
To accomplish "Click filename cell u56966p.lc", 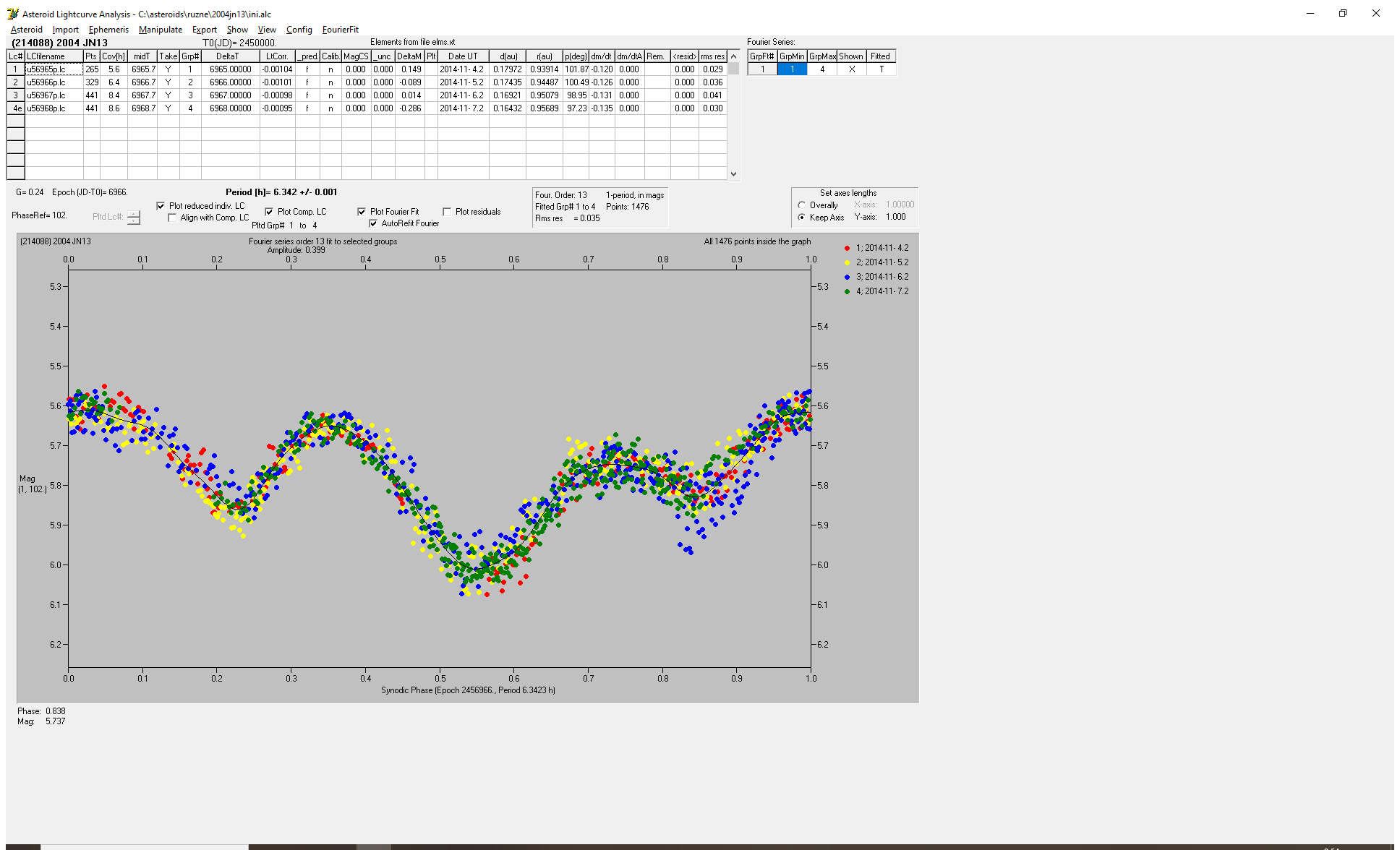I will click(x=54, y=82).
